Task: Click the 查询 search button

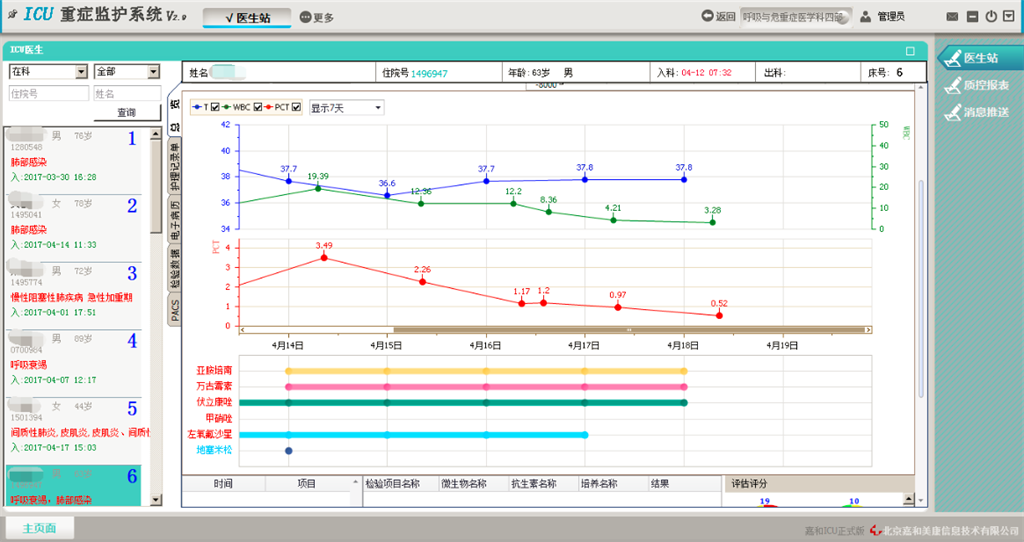Action: tap(126, 113)
